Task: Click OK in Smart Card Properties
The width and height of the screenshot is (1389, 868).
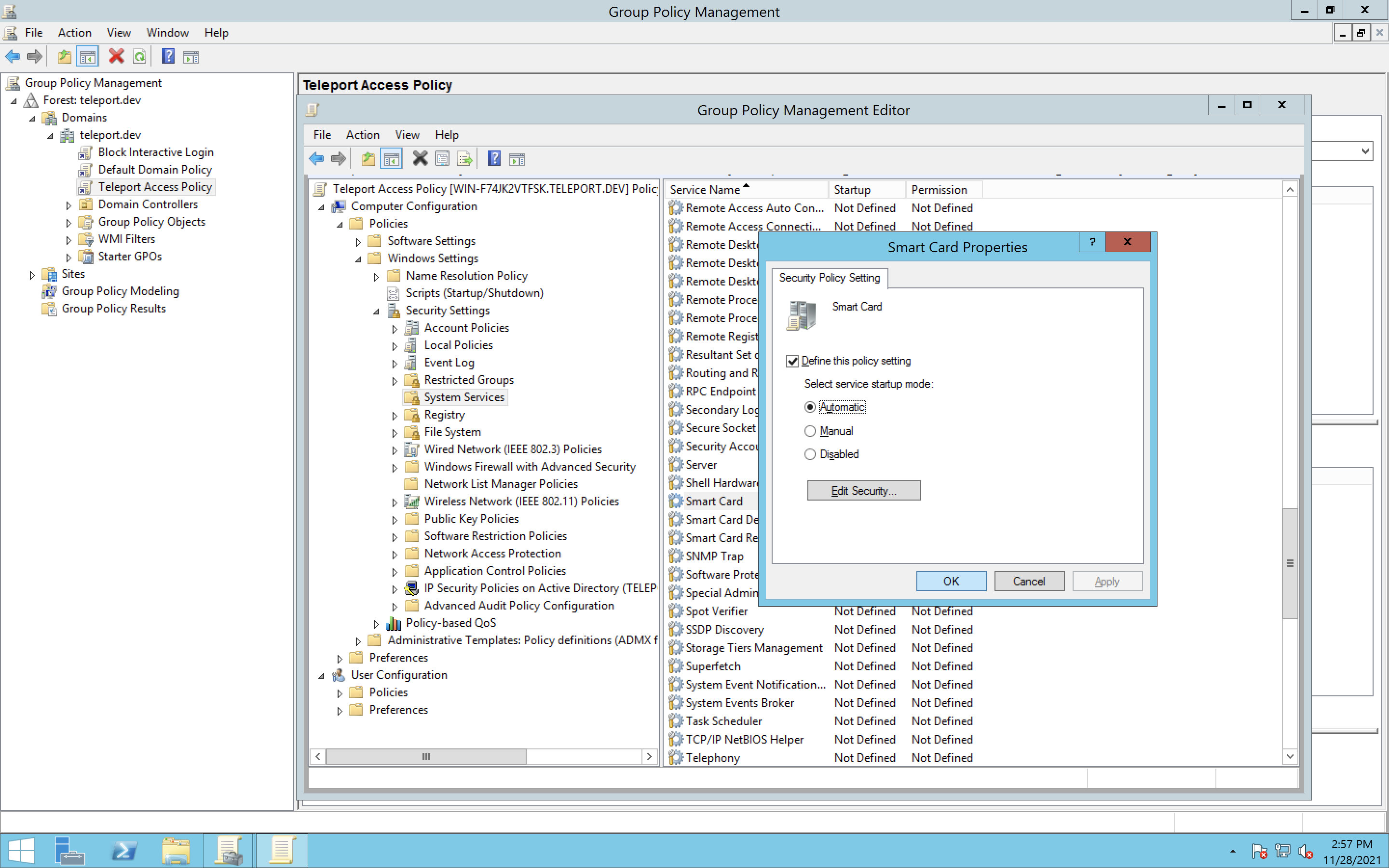Action: pos(951,581)
